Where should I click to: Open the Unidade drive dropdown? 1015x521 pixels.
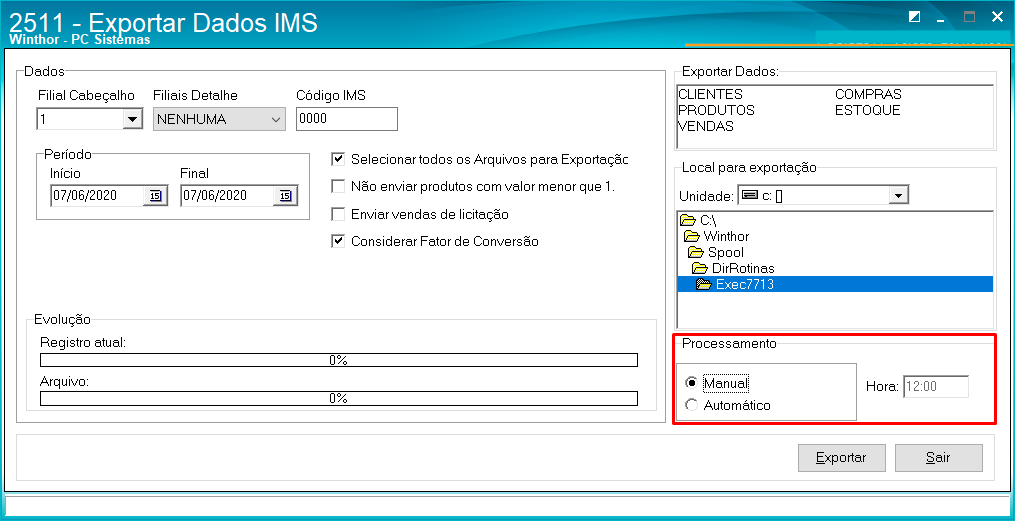897,195
